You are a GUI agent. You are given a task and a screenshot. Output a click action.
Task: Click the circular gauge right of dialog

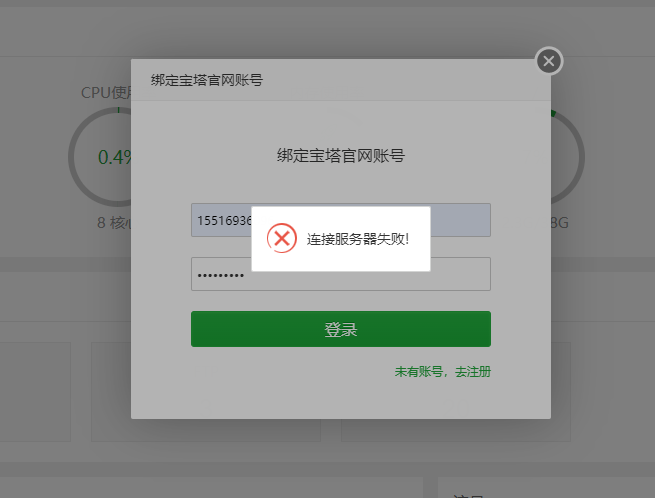pos(568,157)
